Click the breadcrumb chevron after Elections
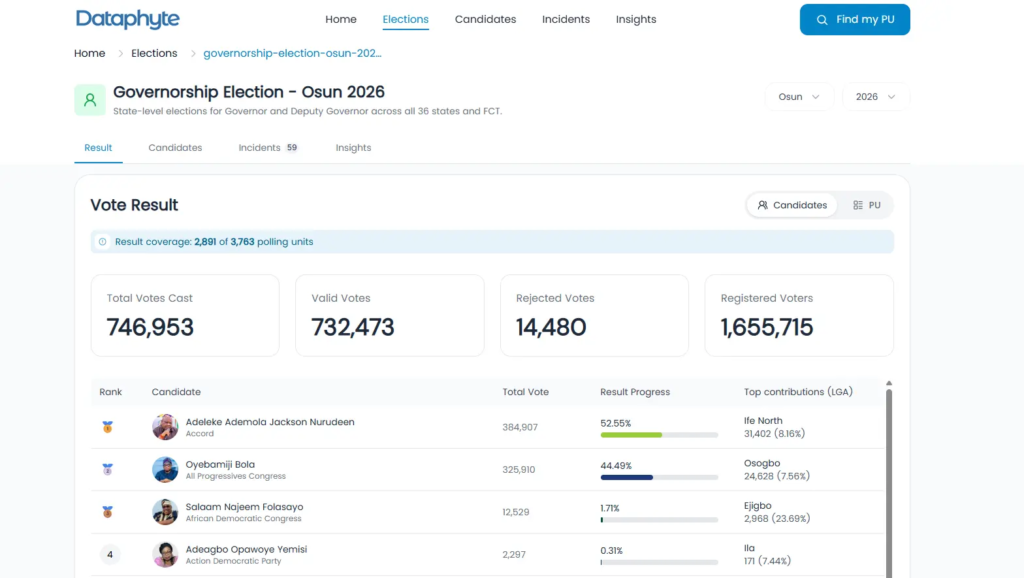 [193, 54]
